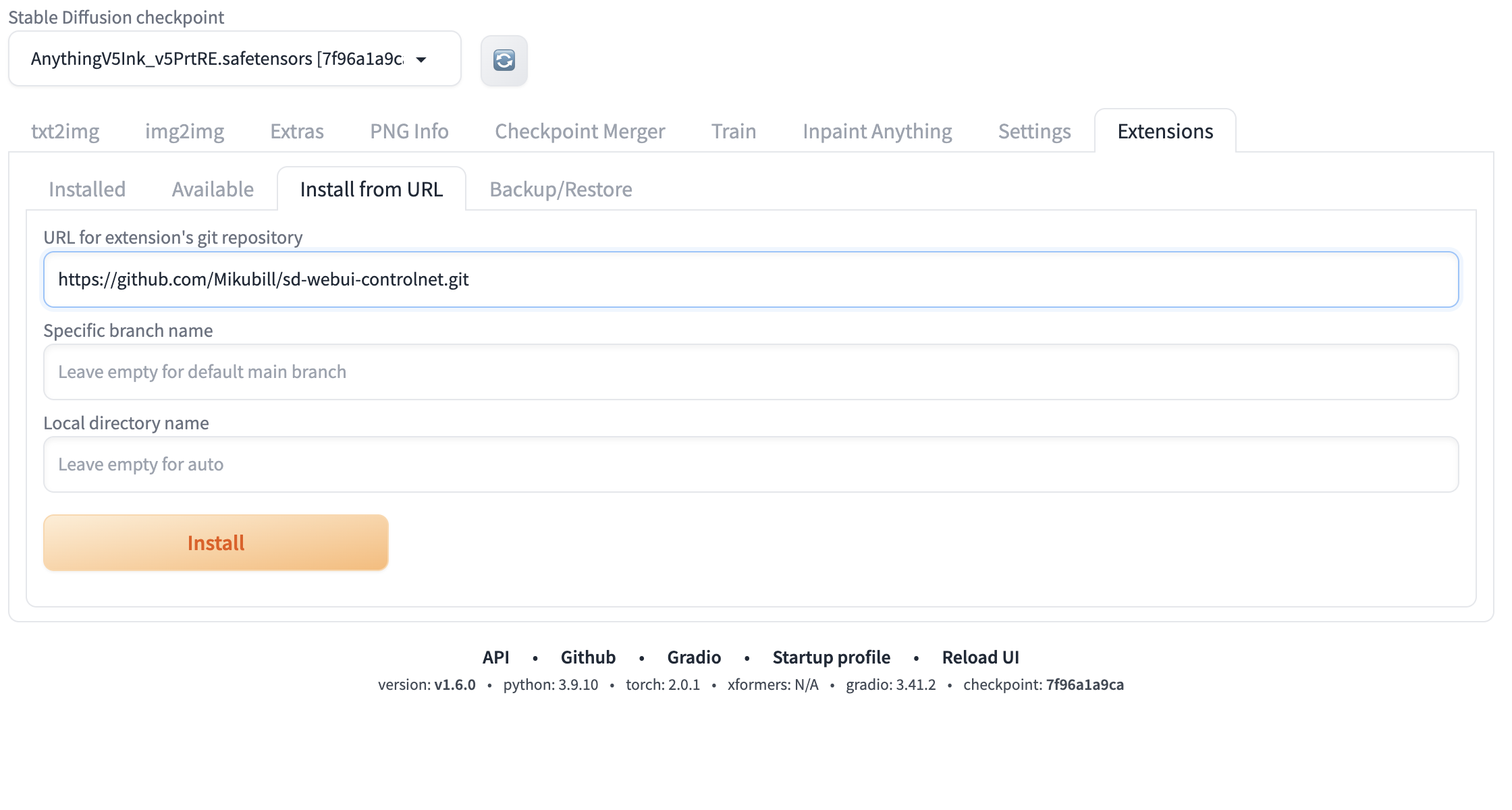Click the Install button
Viewport: 1512px width, 810px height.
(x=215, y=542)
